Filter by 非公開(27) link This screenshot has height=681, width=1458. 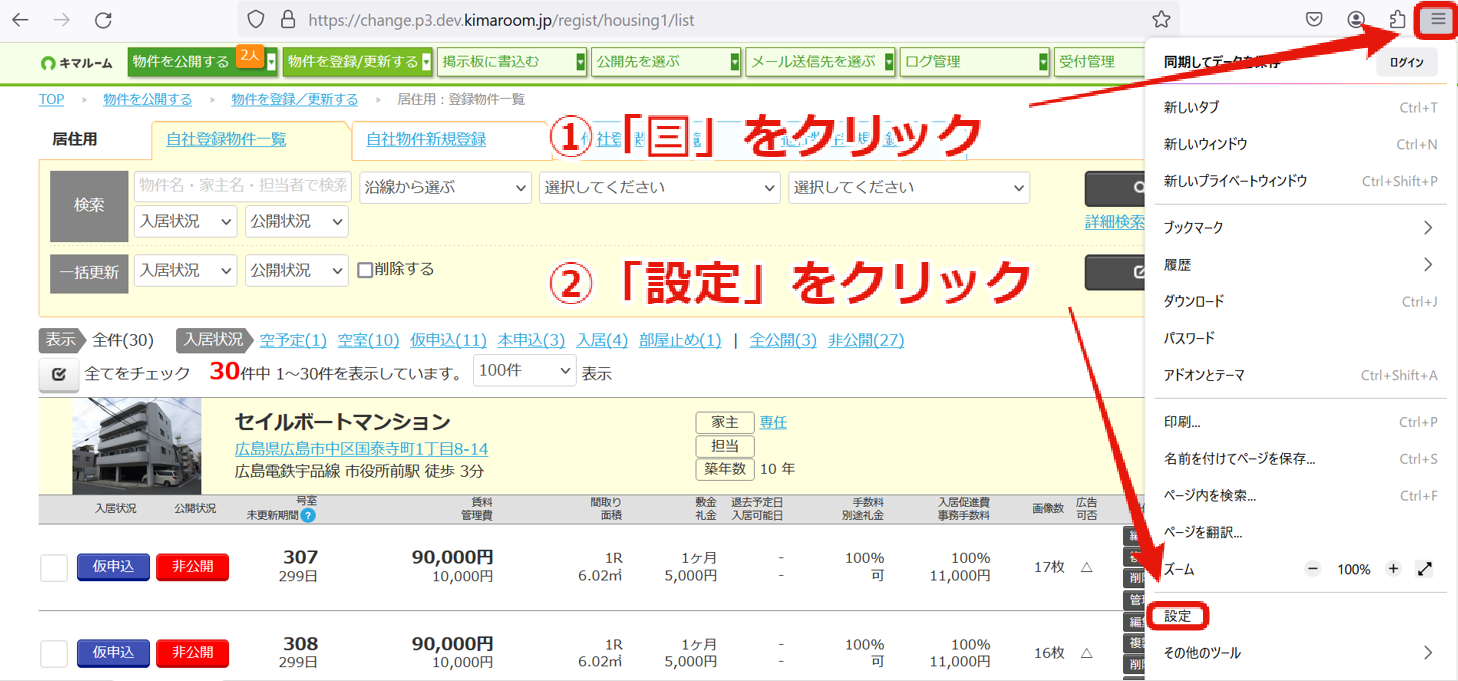point(866,340)
